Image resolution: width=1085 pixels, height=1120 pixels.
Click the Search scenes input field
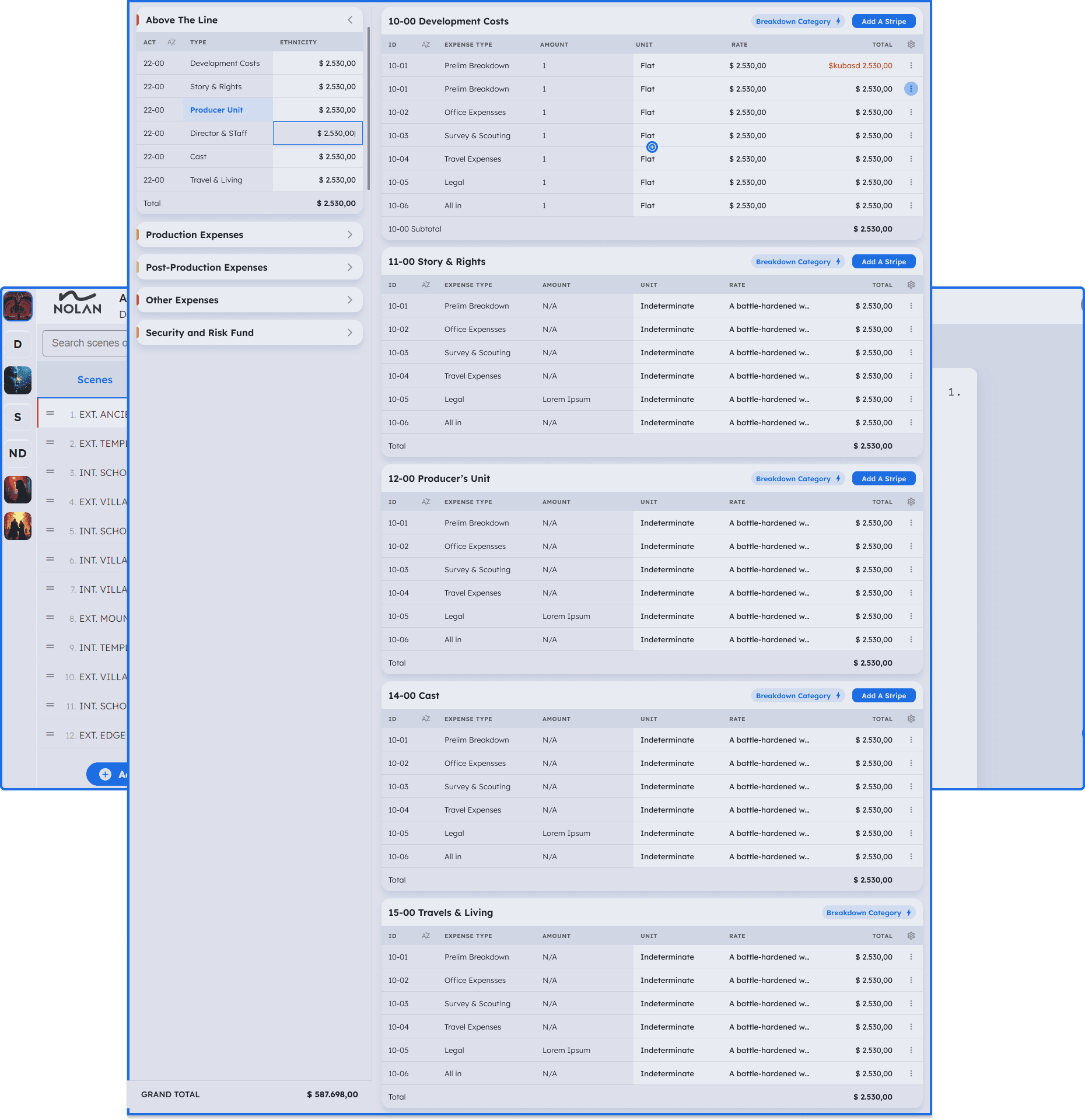[87, 343]
